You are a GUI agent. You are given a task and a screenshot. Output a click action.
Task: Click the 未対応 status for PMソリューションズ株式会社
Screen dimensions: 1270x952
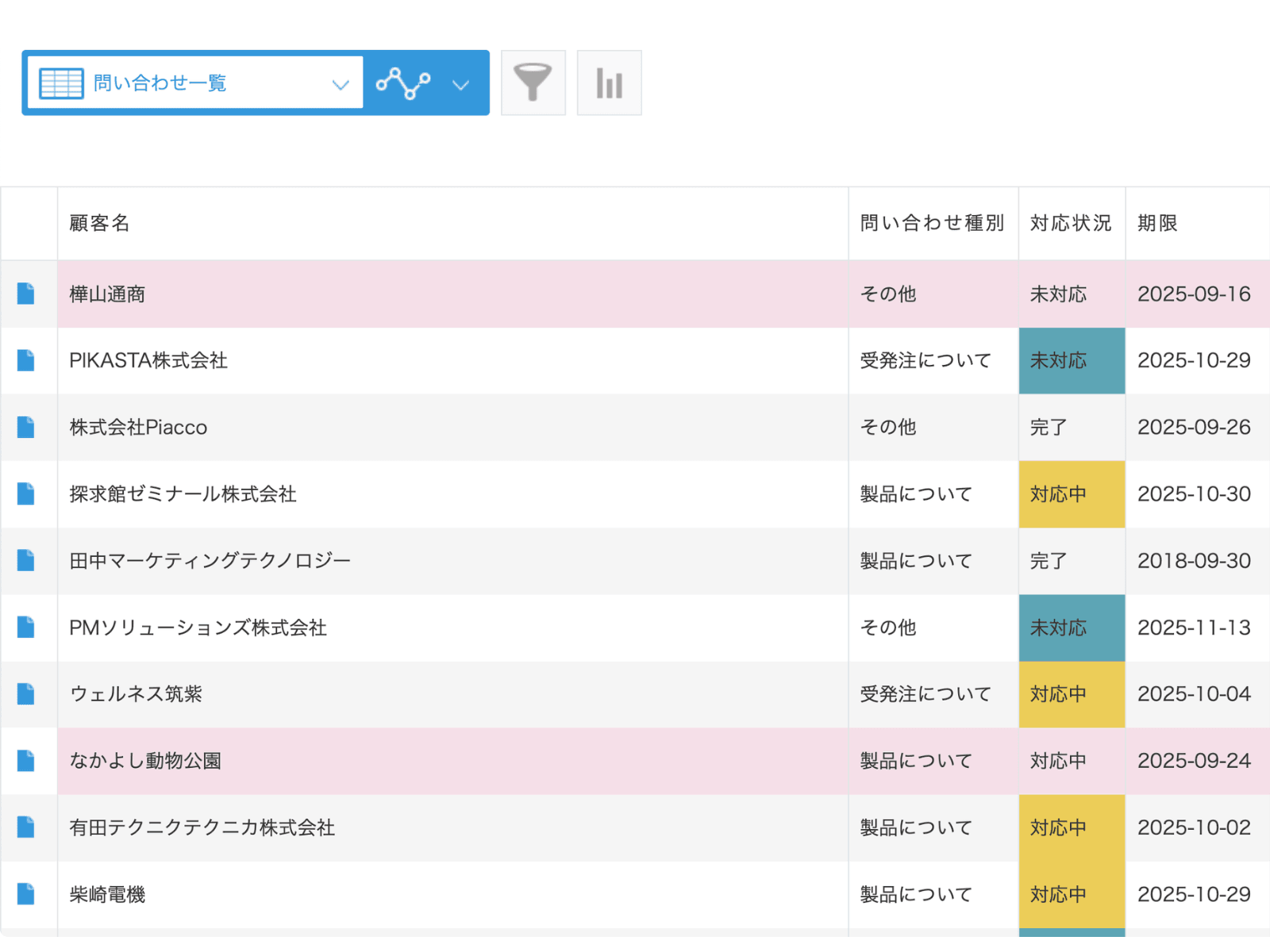[1072, 628]
